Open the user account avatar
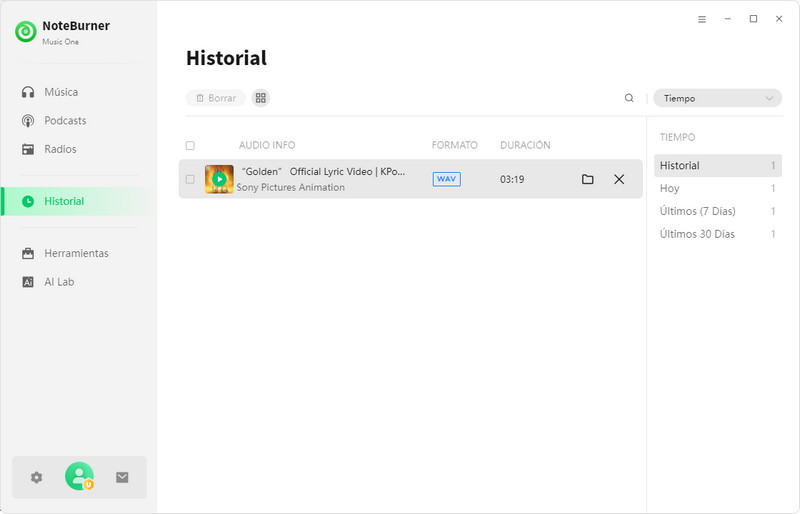The image size is (800, 514). click(80, 476)
